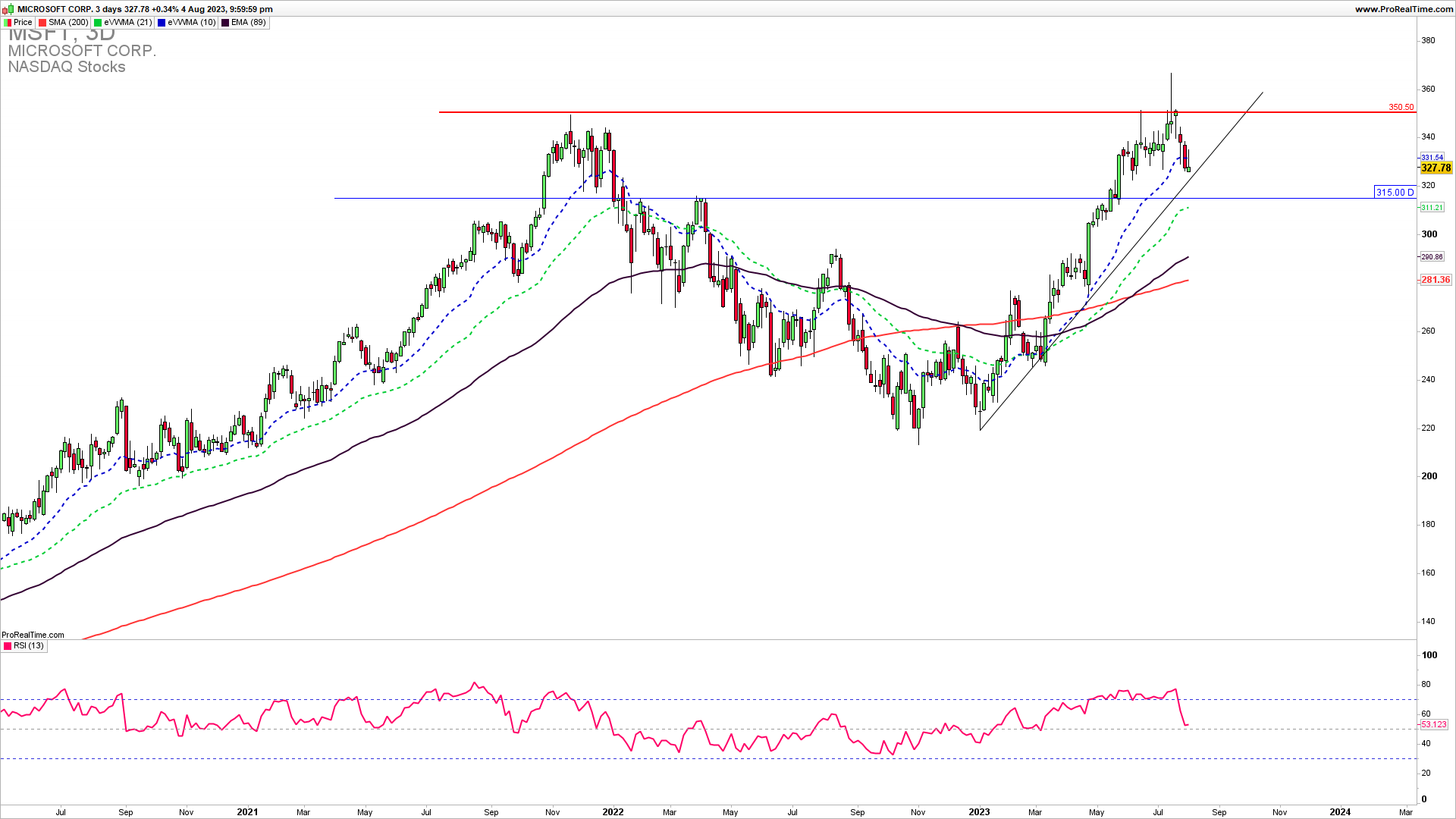Open the eVWMA (21) indicator label
Screen dimensions: 1456x819
[123, 23]
